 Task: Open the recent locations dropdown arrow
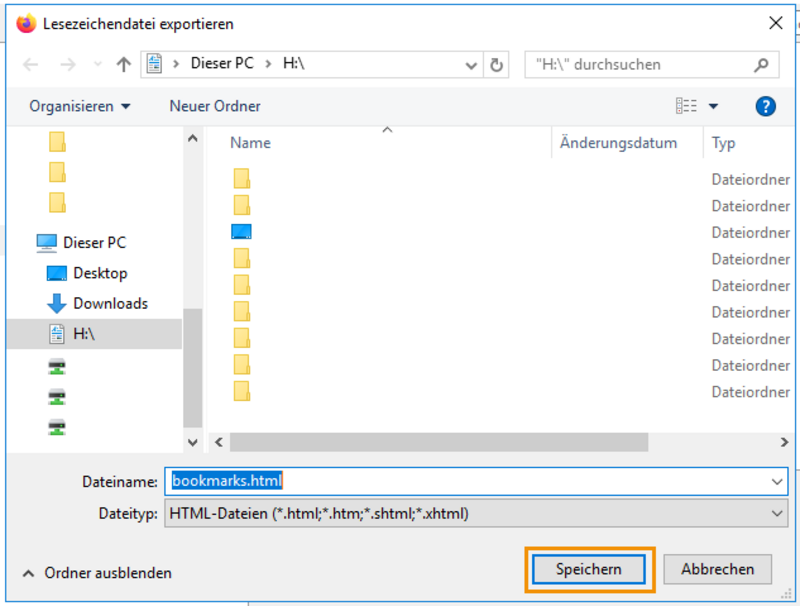point(97,65)
